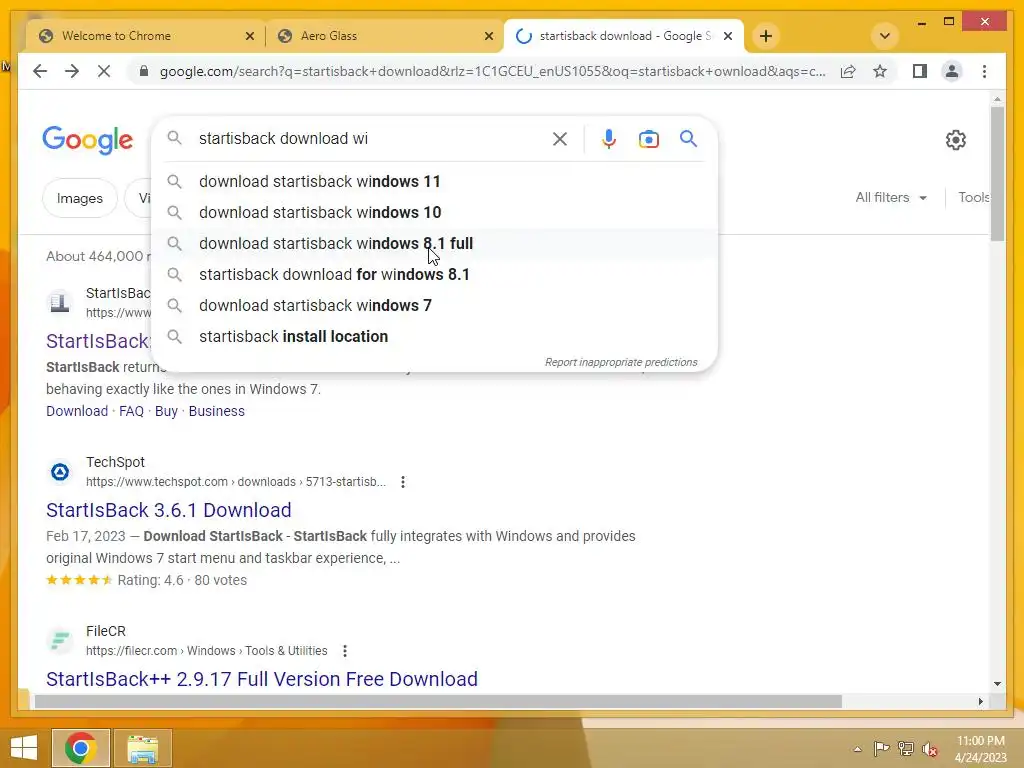
Task: Click Report inappropriate predictions
Action: point(621,362)
